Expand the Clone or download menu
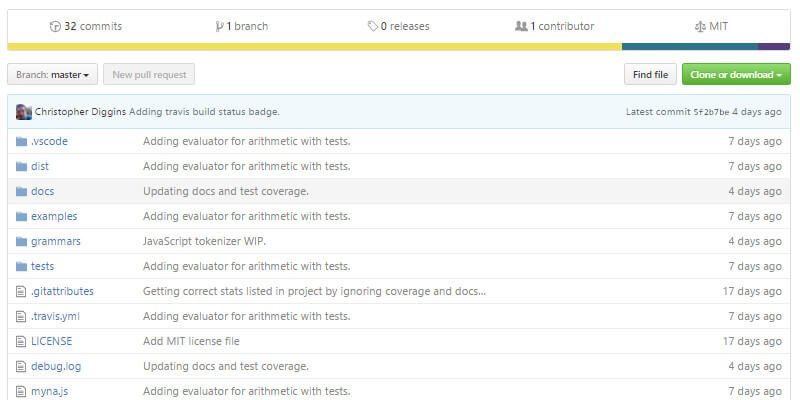The height and width of the screenshot is (400, 800). 736,75
